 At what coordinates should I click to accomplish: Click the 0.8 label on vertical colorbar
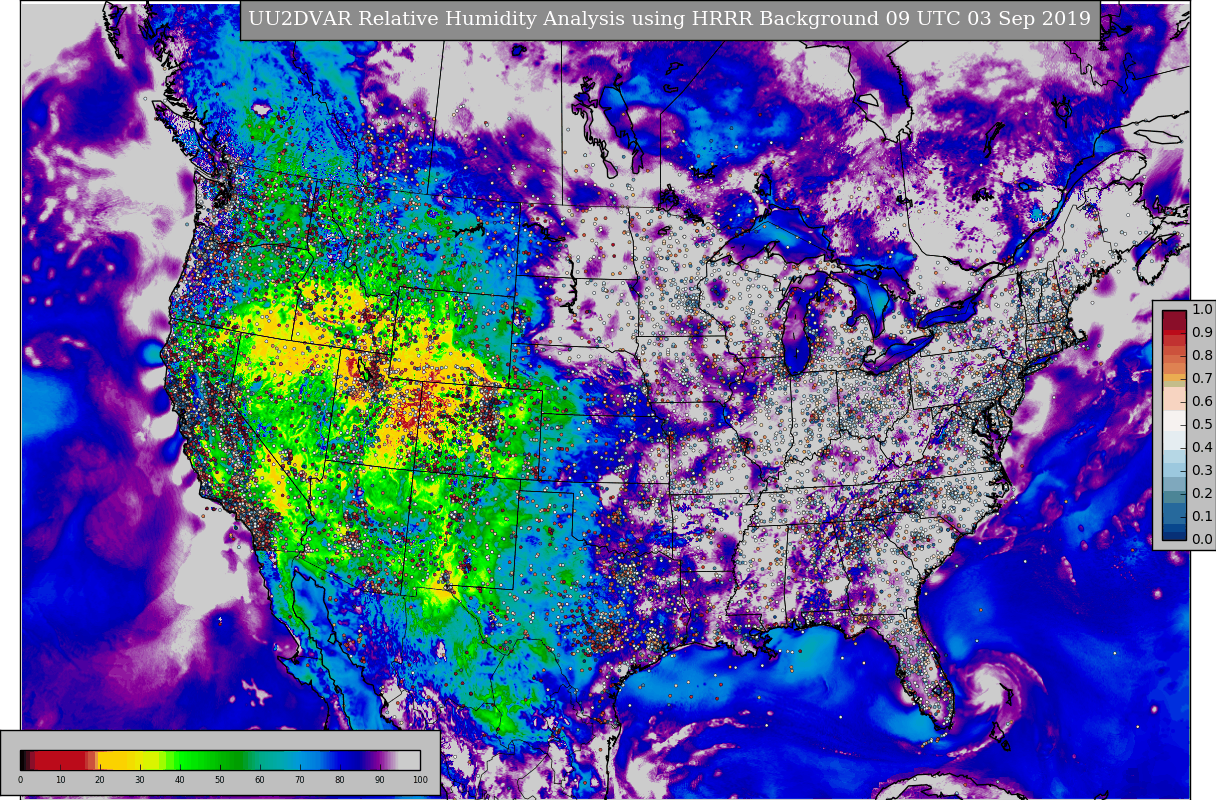pyautogui.click(x=1202, y=356)
